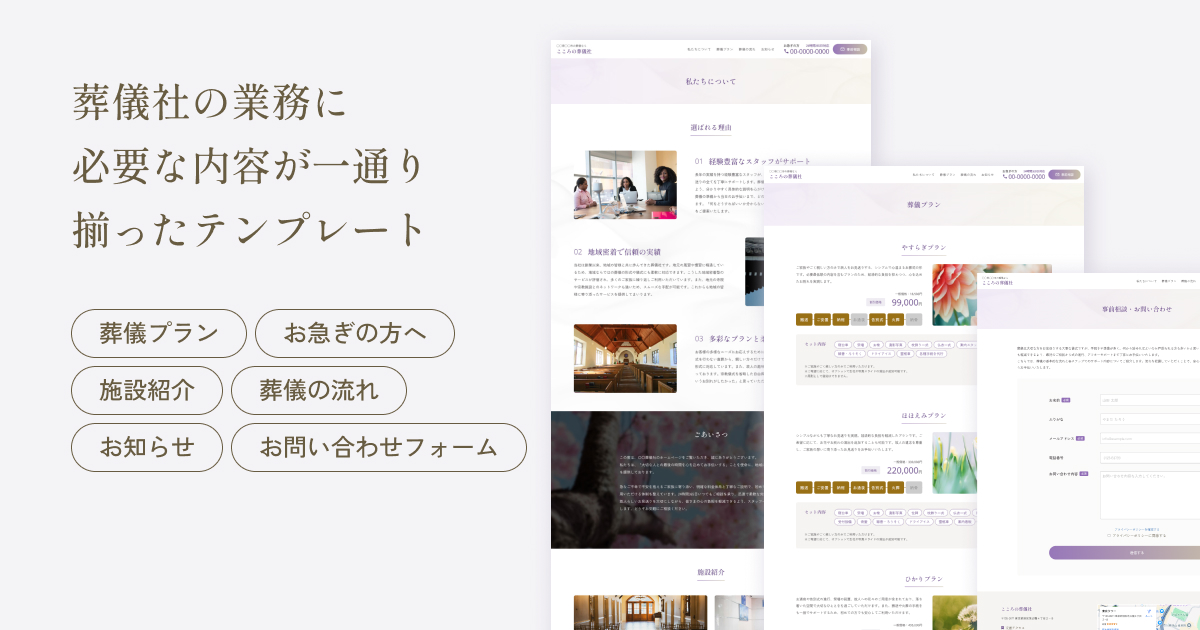Click the 事前相談 button on the 葬儀プラン page header
The width and height of the screenshot is (1200, 630).
[x=1064, y=174]
